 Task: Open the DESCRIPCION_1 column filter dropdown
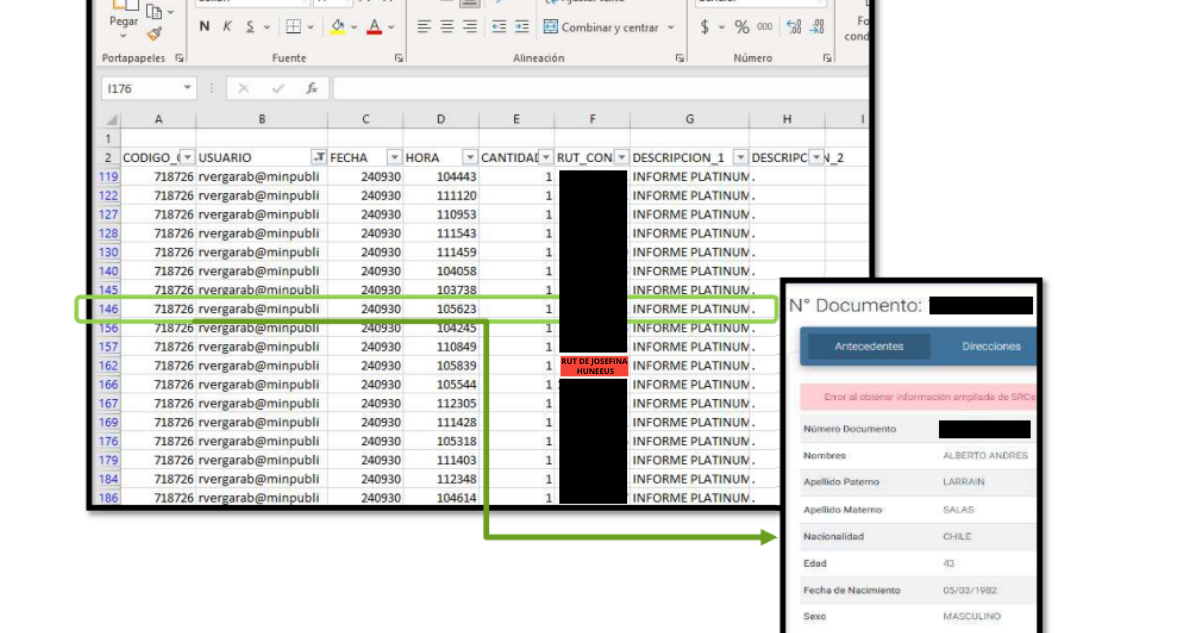pos(740,158)
